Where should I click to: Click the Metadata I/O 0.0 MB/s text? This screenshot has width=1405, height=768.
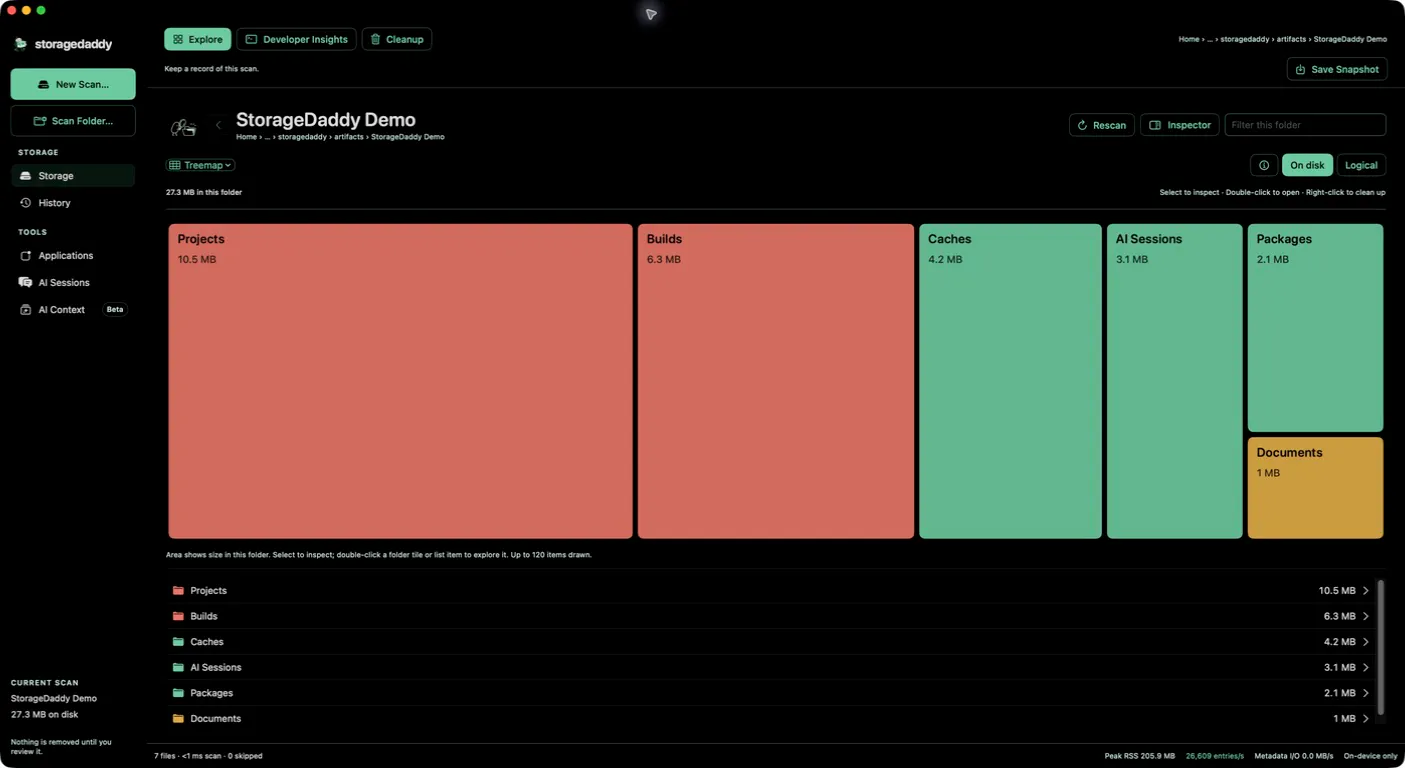pyautogui.click(x=1294, y=756)
